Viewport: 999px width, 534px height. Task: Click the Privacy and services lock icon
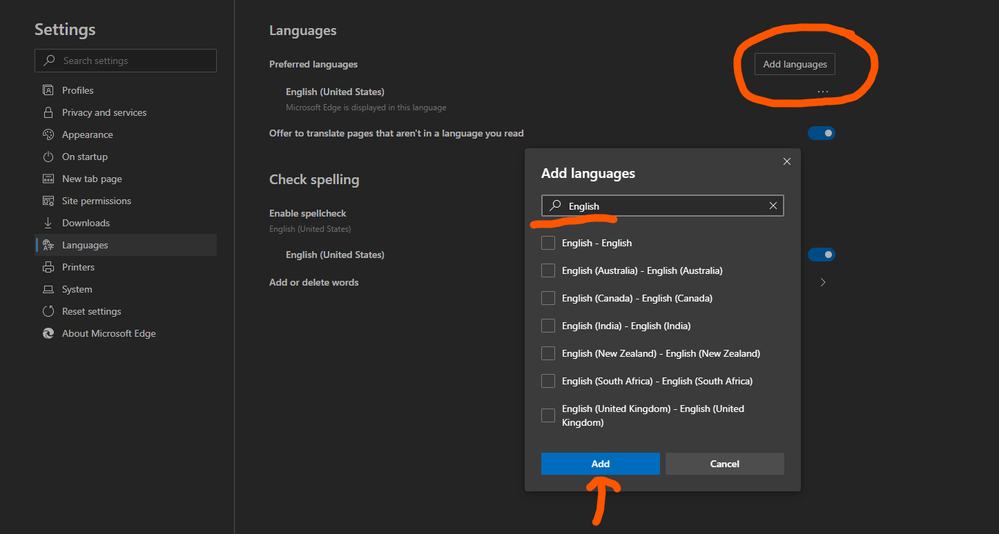48,112
